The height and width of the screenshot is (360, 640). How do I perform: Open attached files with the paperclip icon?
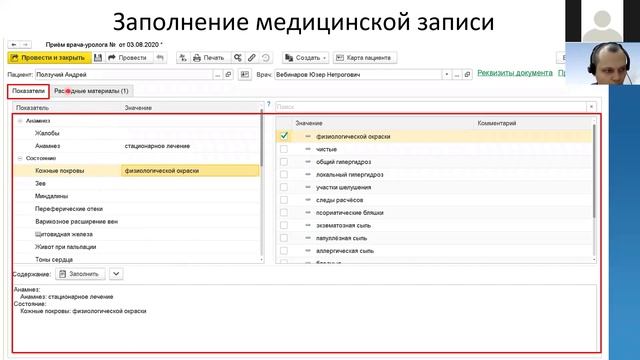(251, 58)
